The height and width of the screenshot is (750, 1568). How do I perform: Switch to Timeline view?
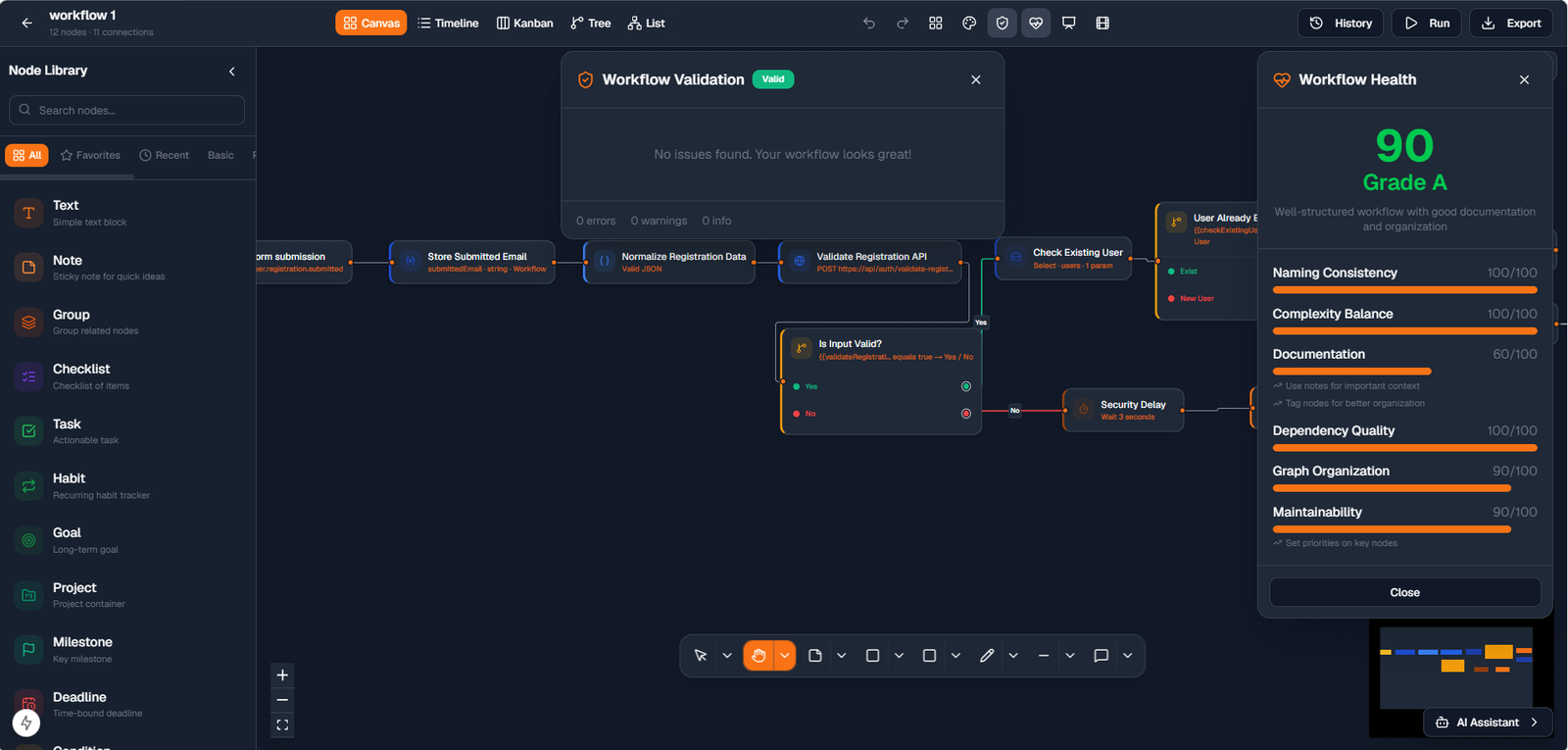pyautogui.click(x=448, y=23)
